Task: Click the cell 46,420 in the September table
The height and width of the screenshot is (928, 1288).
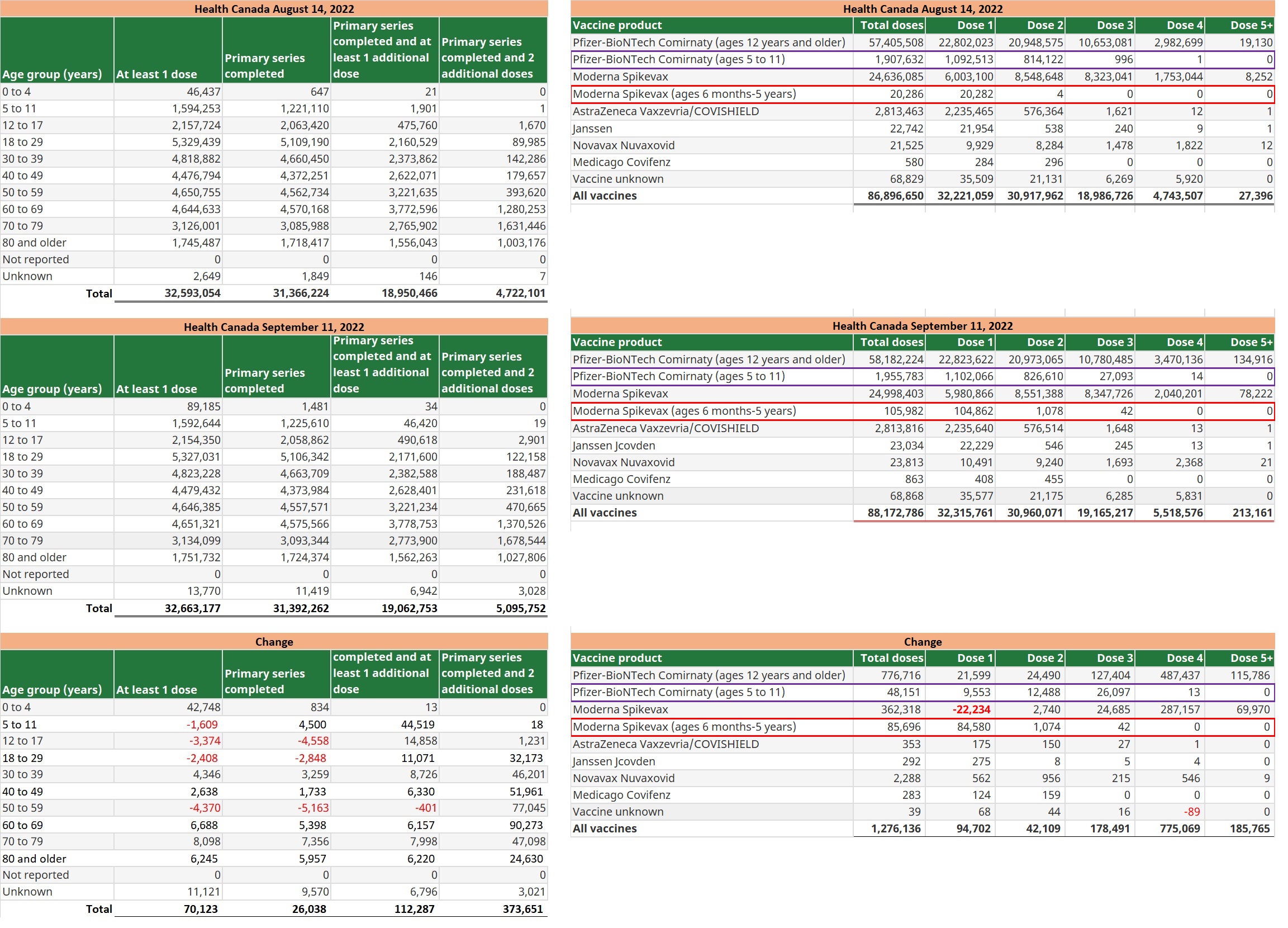Action: coord(385,423)
